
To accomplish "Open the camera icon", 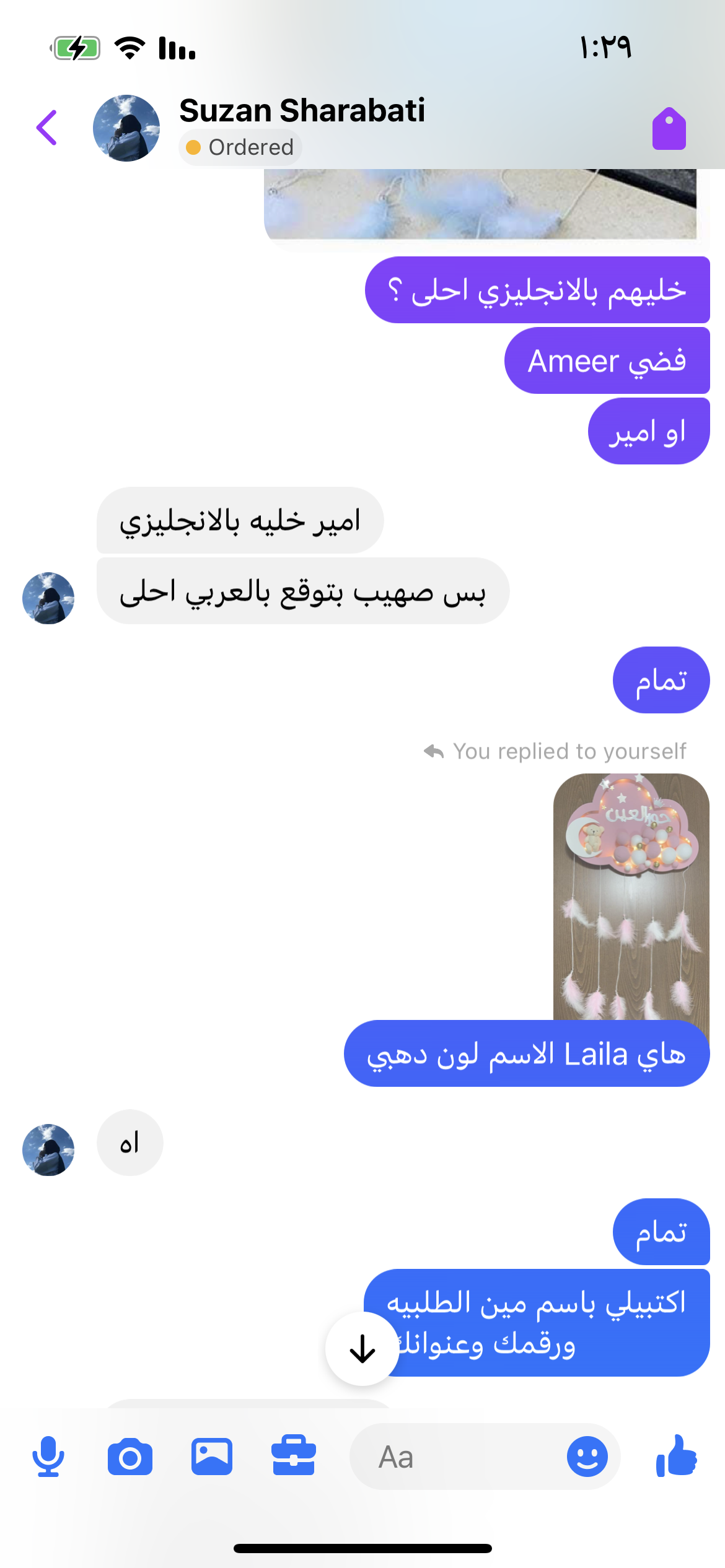I will coord(130,1457).
